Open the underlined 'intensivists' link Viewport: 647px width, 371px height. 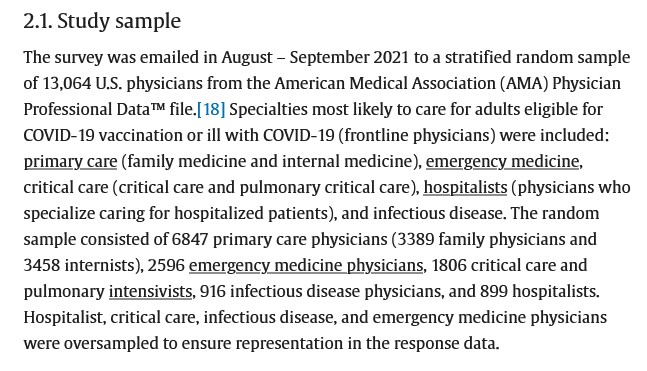[x=150, y=291]
